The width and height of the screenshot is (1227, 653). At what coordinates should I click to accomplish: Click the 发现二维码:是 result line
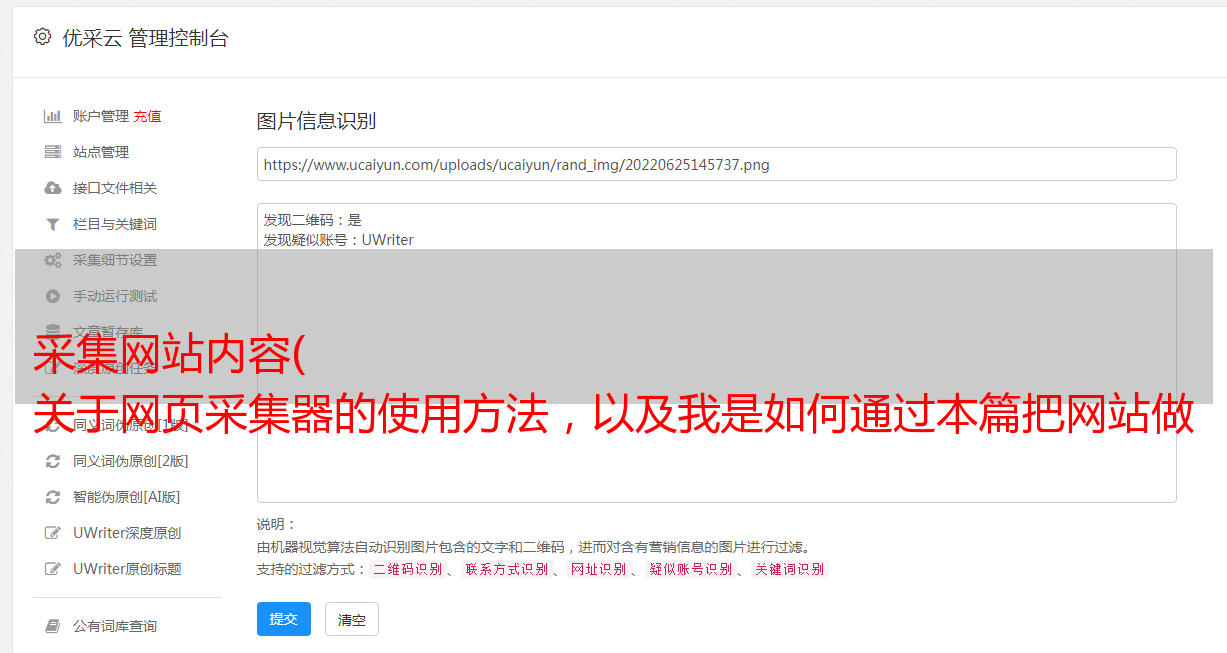coord(313,220)
